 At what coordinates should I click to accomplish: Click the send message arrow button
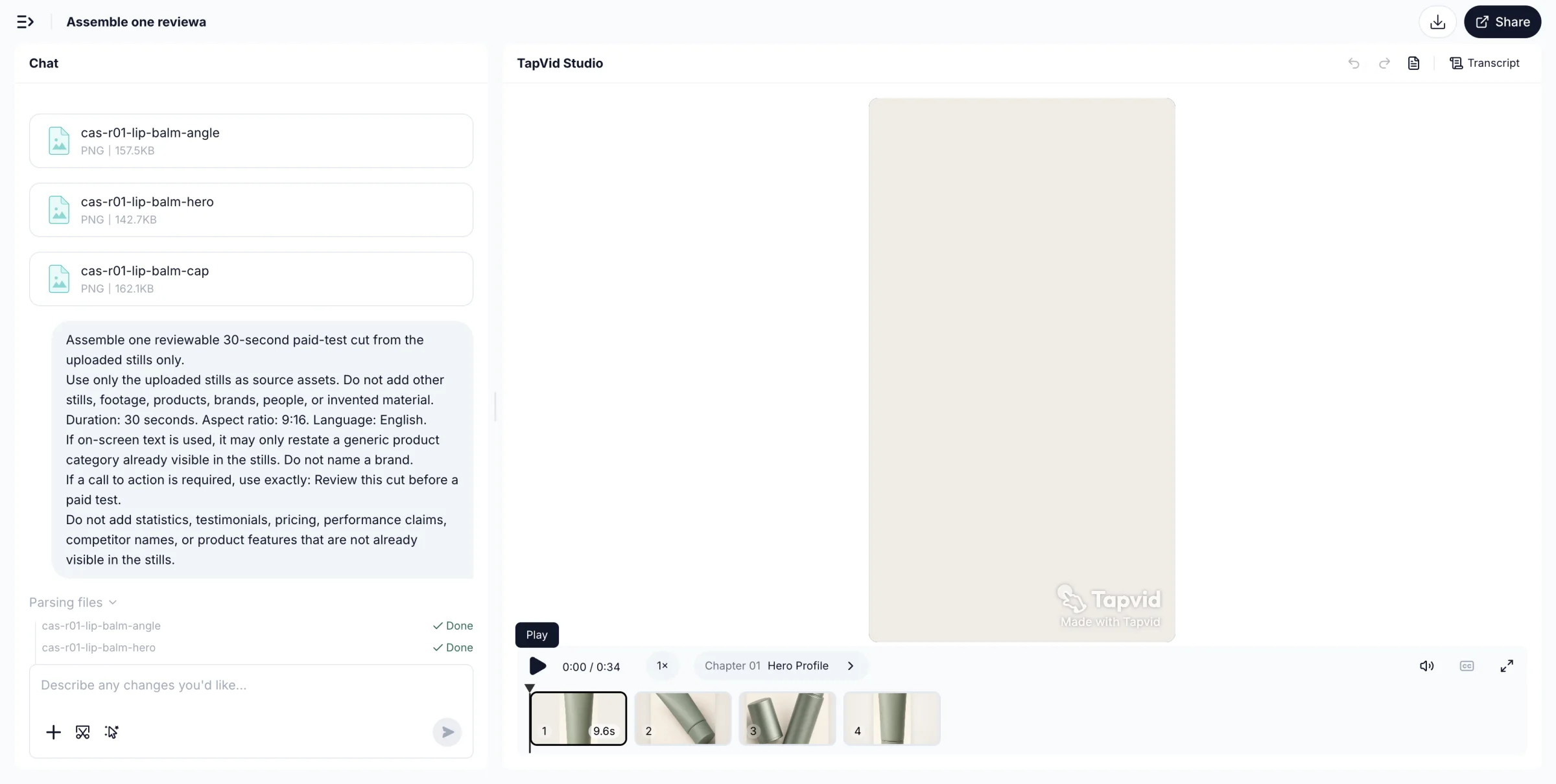click(447, 732)
